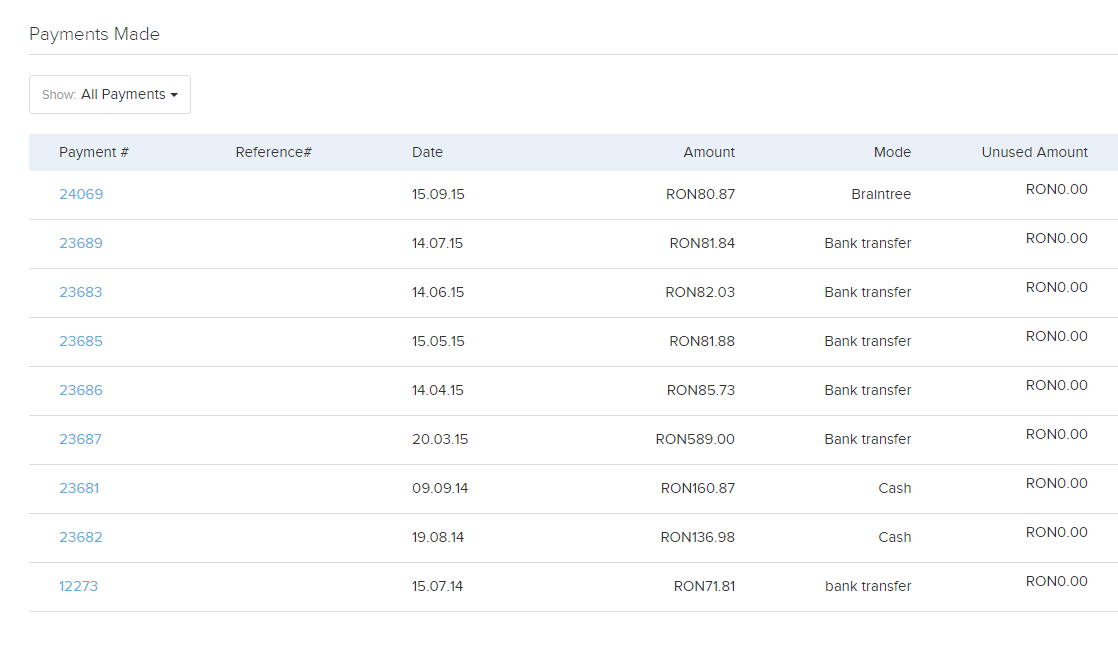Click the Unused Amount column header

1034,152
